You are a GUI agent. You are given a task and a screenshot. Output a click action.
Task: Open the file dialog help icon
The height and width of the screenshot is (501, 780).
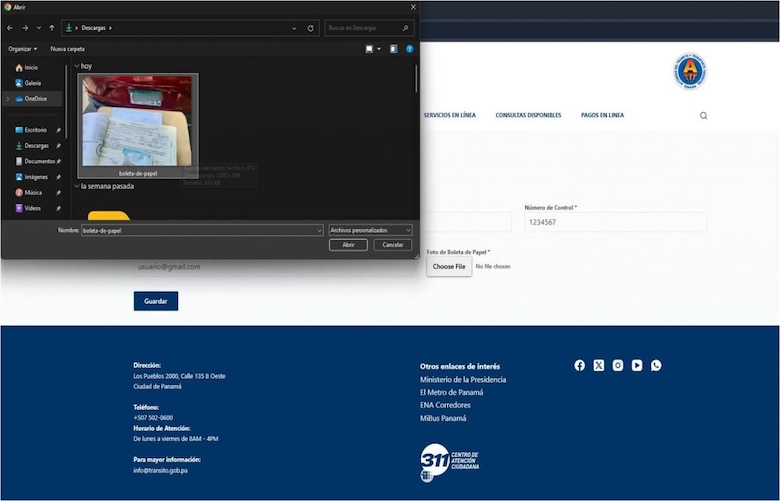409,48
